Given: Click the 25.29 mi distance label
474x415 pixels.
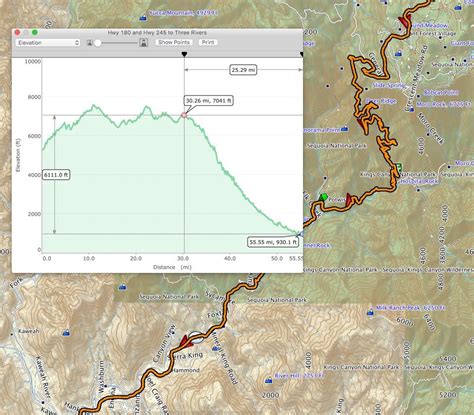Looking at the screenshot, I should tap(243, 70).
